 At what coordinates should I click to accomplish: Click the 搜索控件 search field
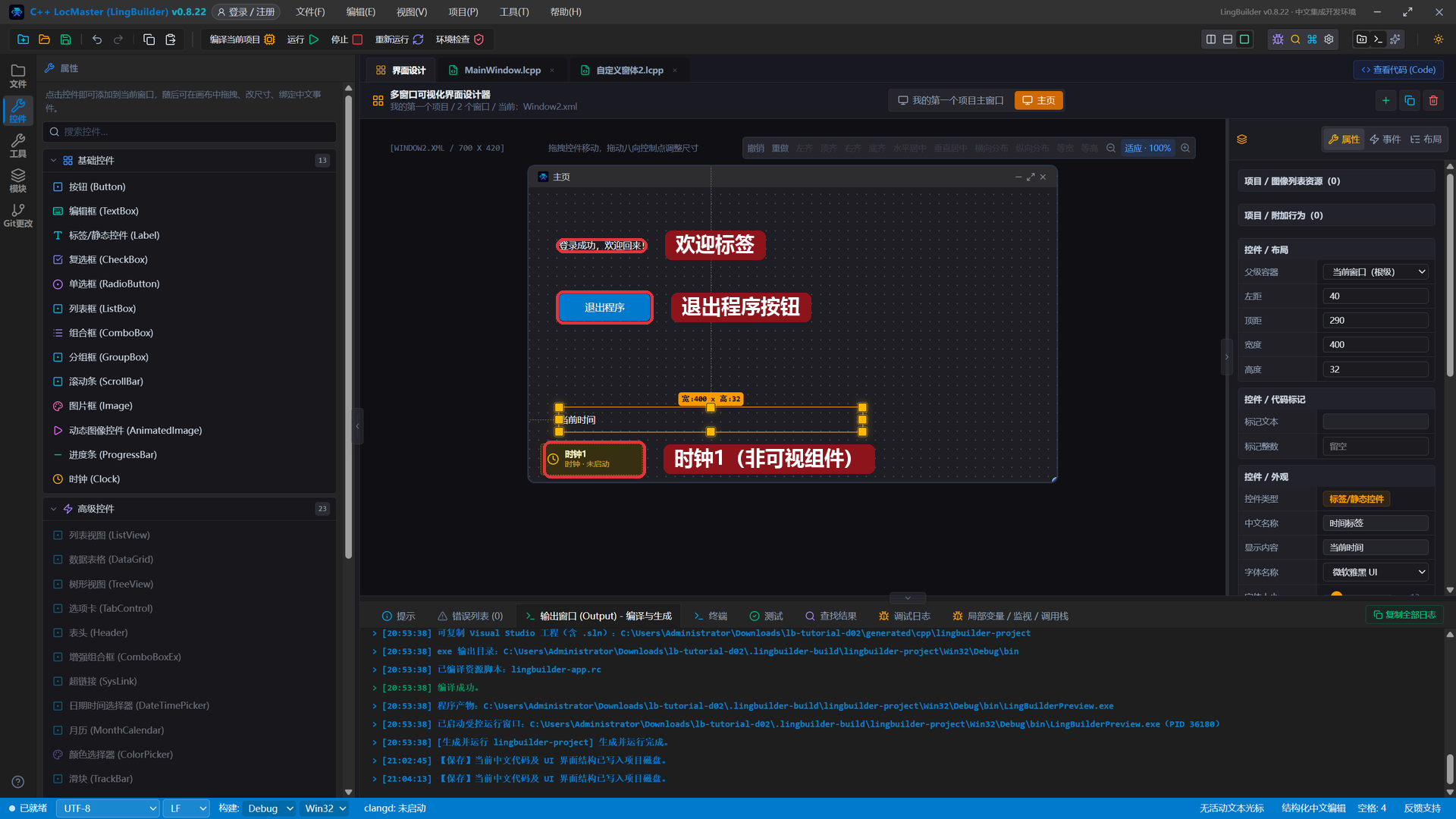[x=190, y=132]
